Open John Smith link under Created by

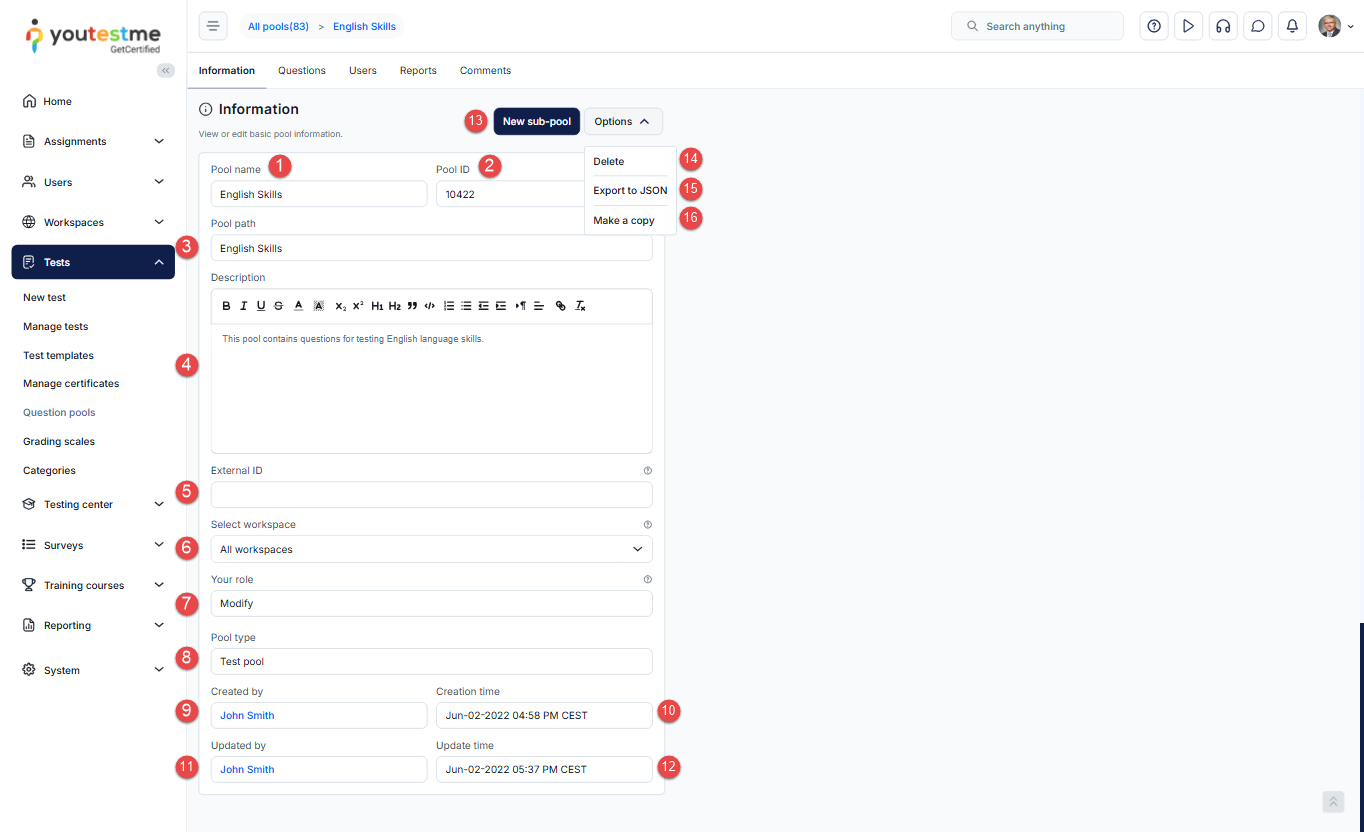247,716
